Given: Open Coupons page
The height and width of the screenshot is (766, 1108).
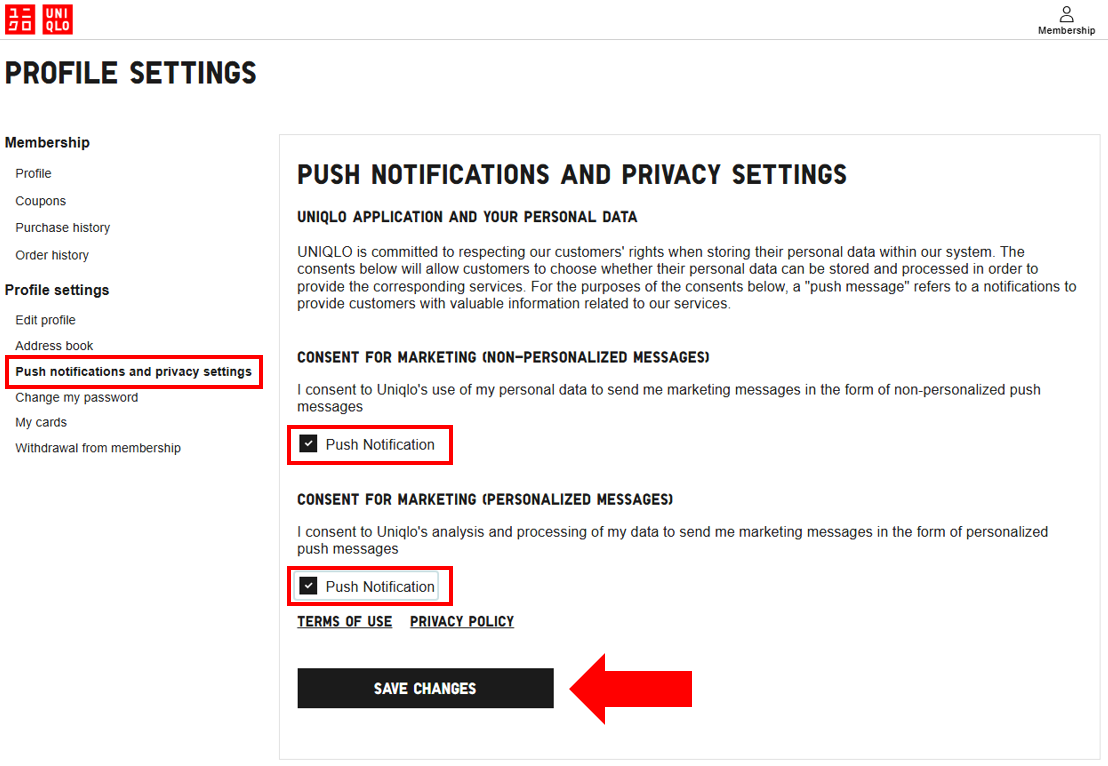Looking at the screenshot, I should pos(40,201).
